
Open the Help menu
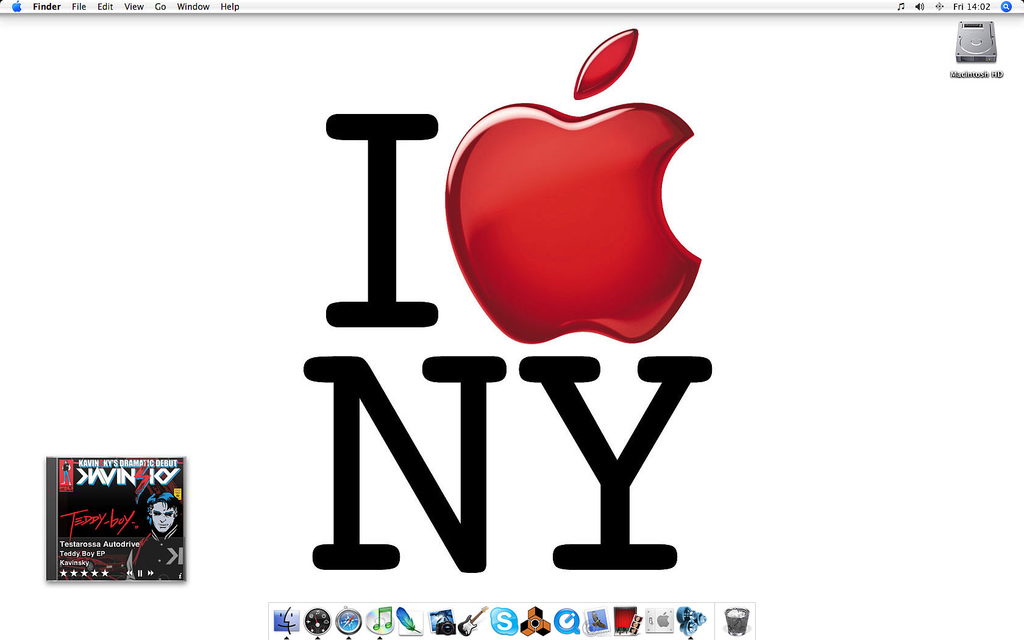[x=230, y=7]
